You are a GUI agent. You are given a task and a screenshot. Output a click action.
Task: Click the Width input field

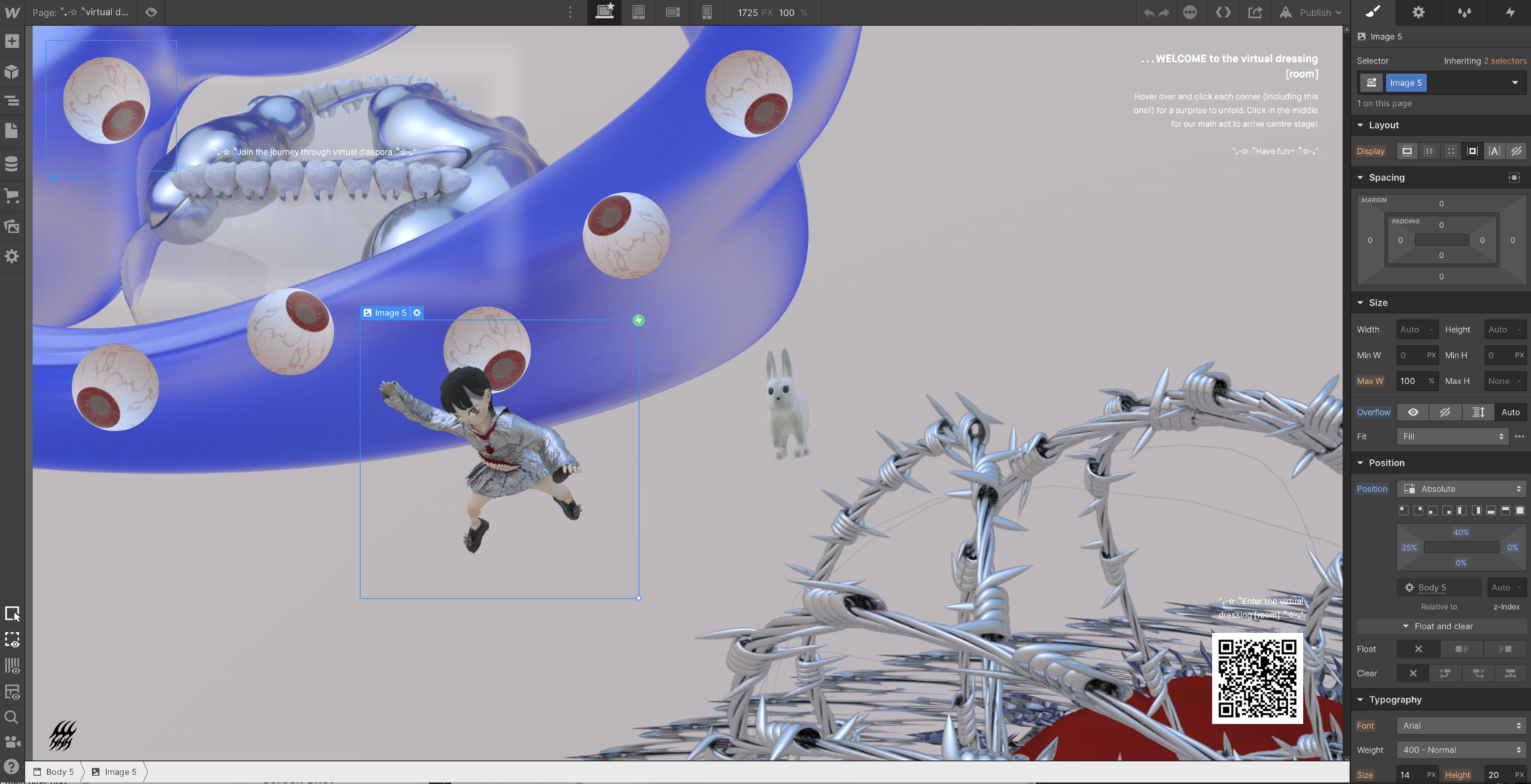(x=1417, y=330)
